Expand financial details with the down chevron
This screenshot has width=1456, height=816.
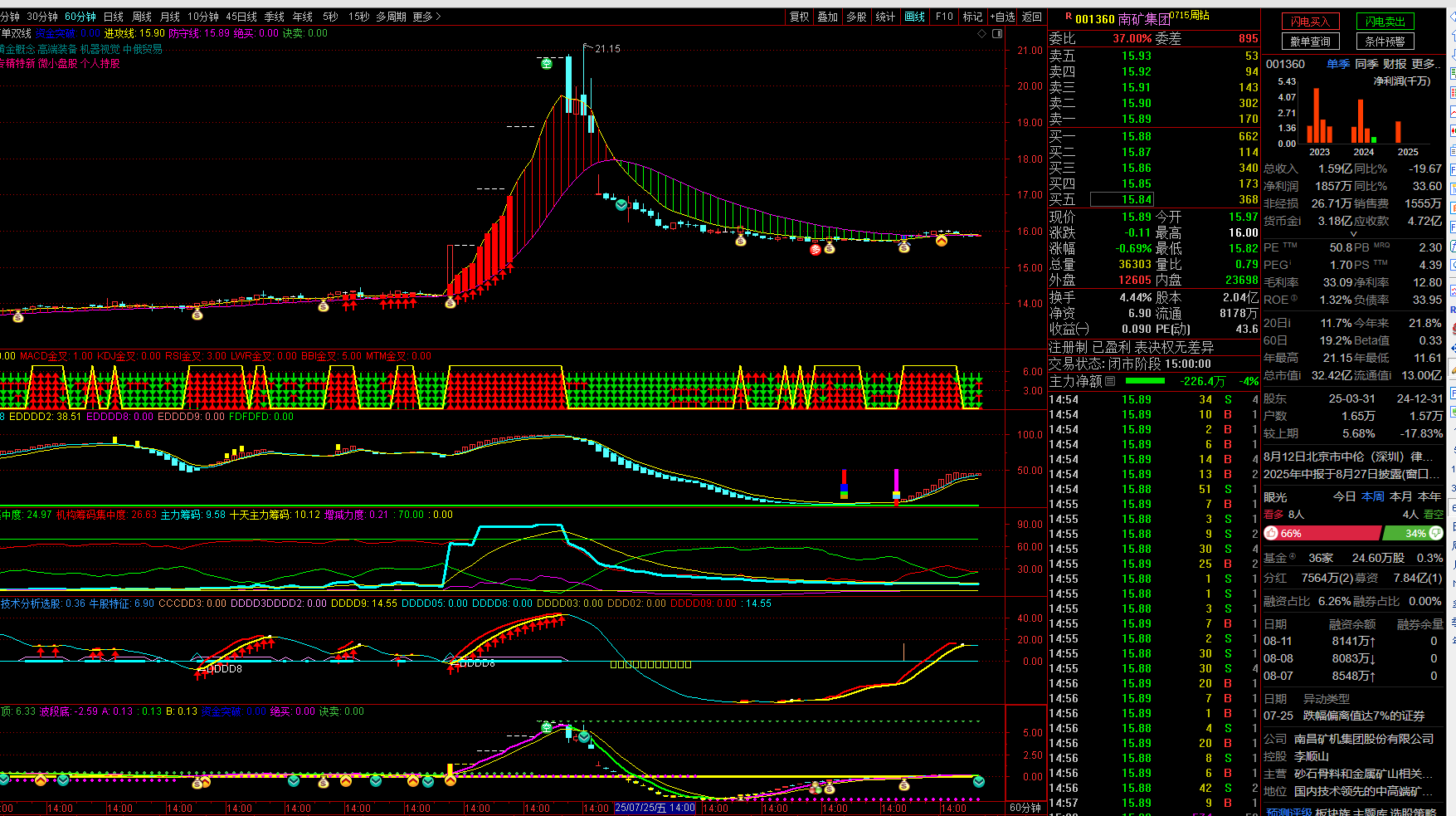point(1354,234)
